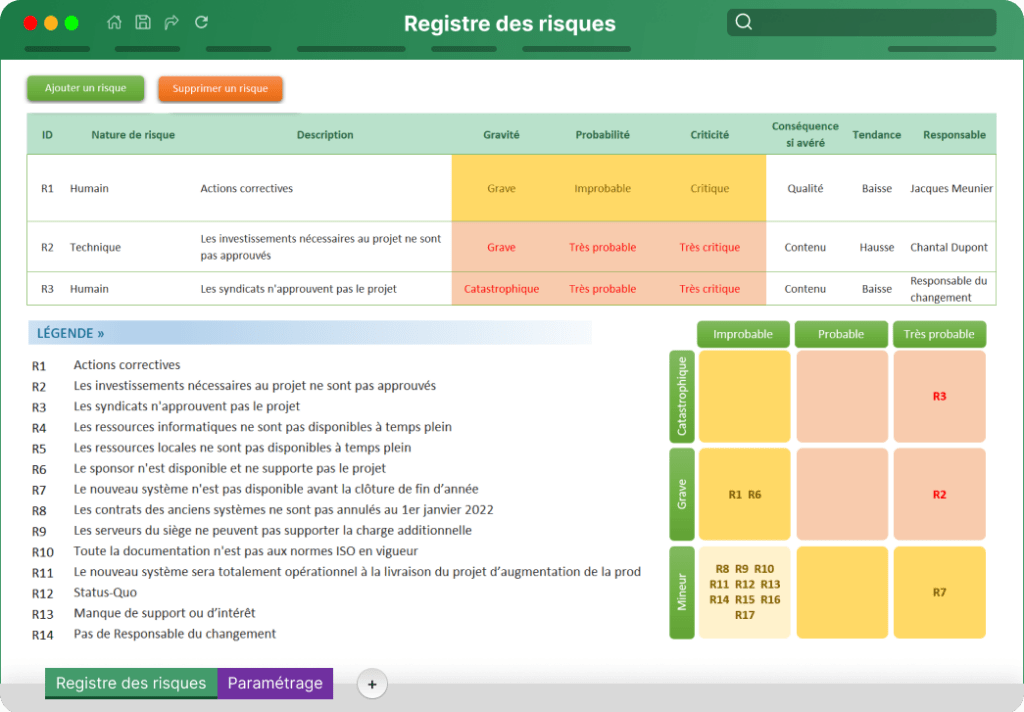
Task: Click the Description column header
Action: pyautogui.click(x=325, y=135)
